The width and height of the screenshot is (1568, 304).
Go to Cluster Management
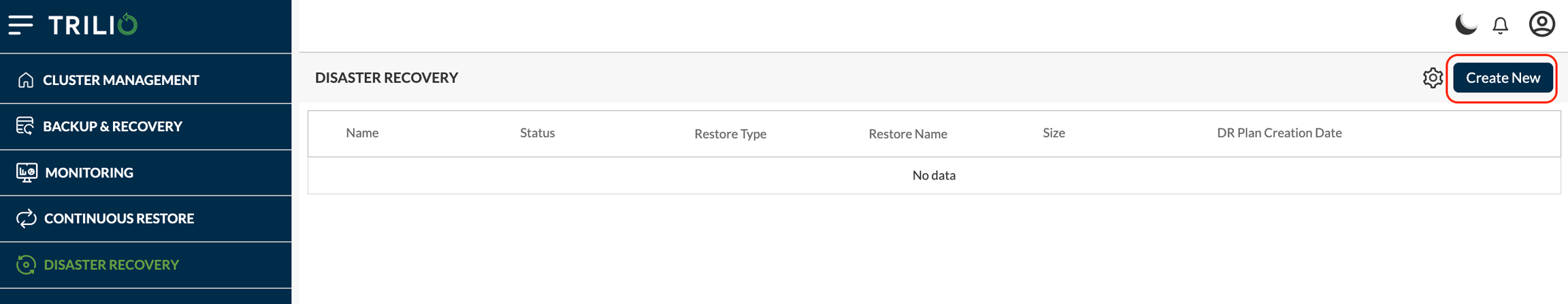[121, 80]
